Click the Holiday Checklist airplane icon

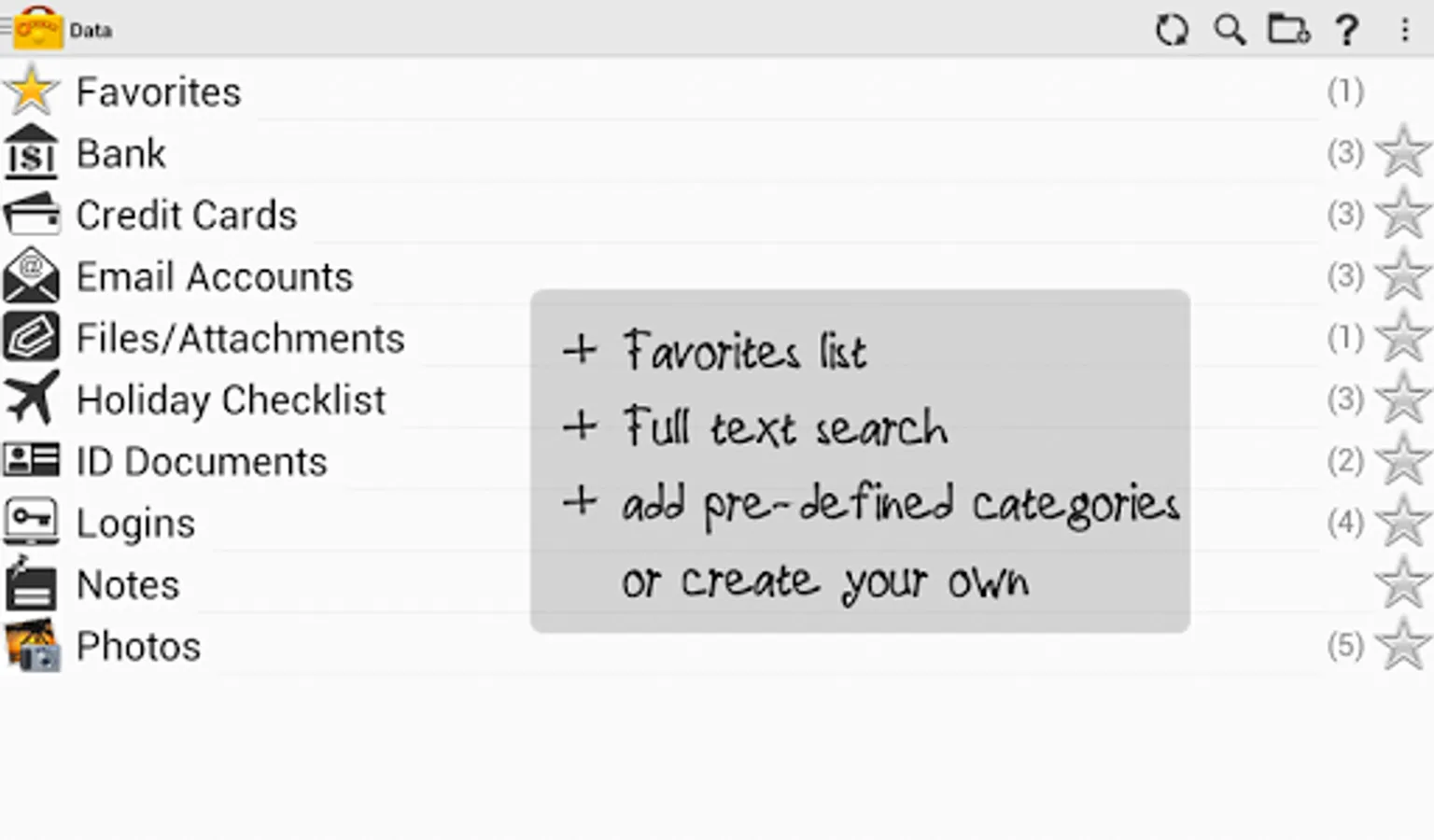pyautogui.click(x=31, y=398)
